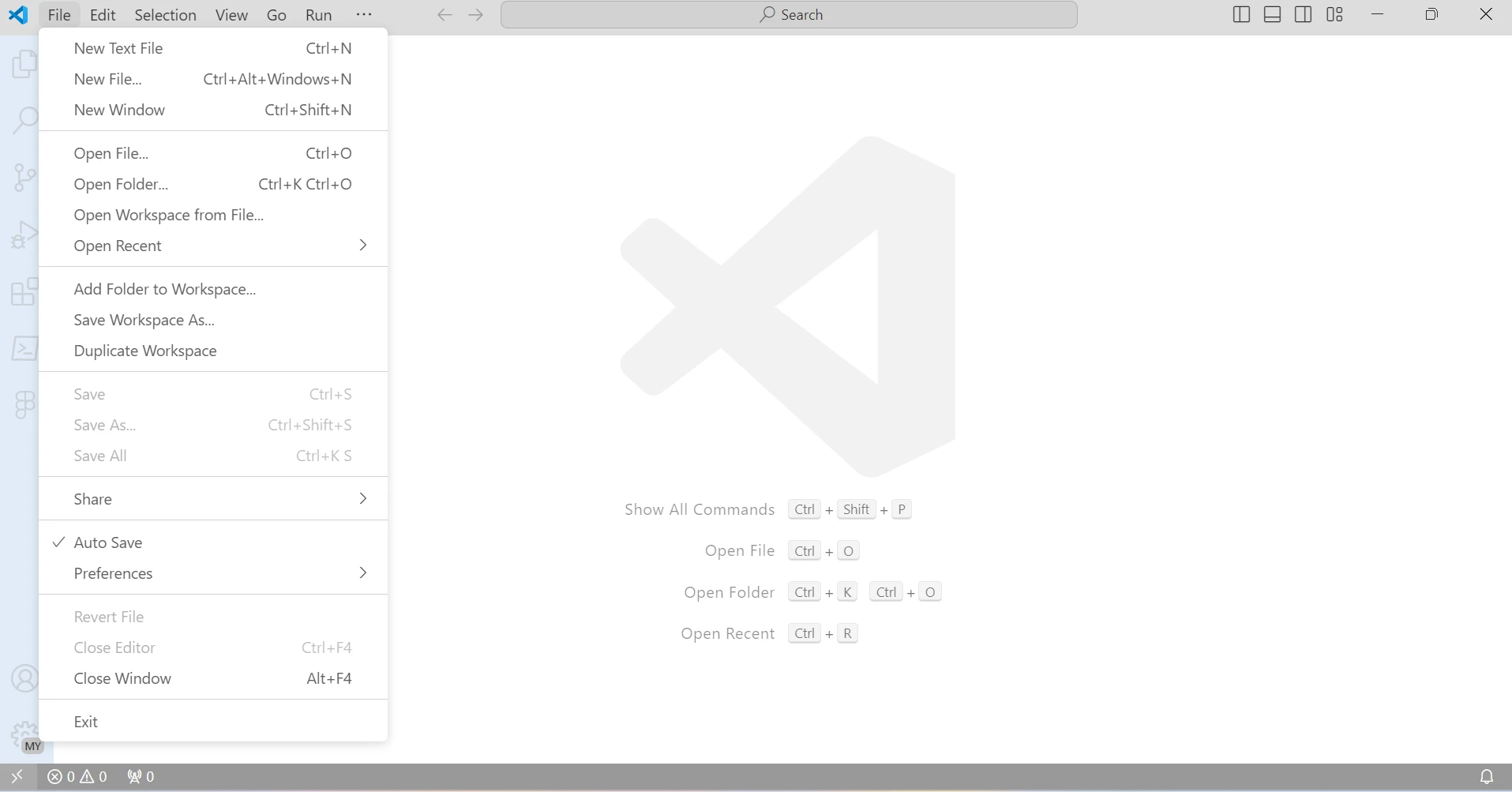Toggle the Auto Save option
The width and height of the screenshot is (1512, 792).
pyautogui.click(x=108, y=542)
